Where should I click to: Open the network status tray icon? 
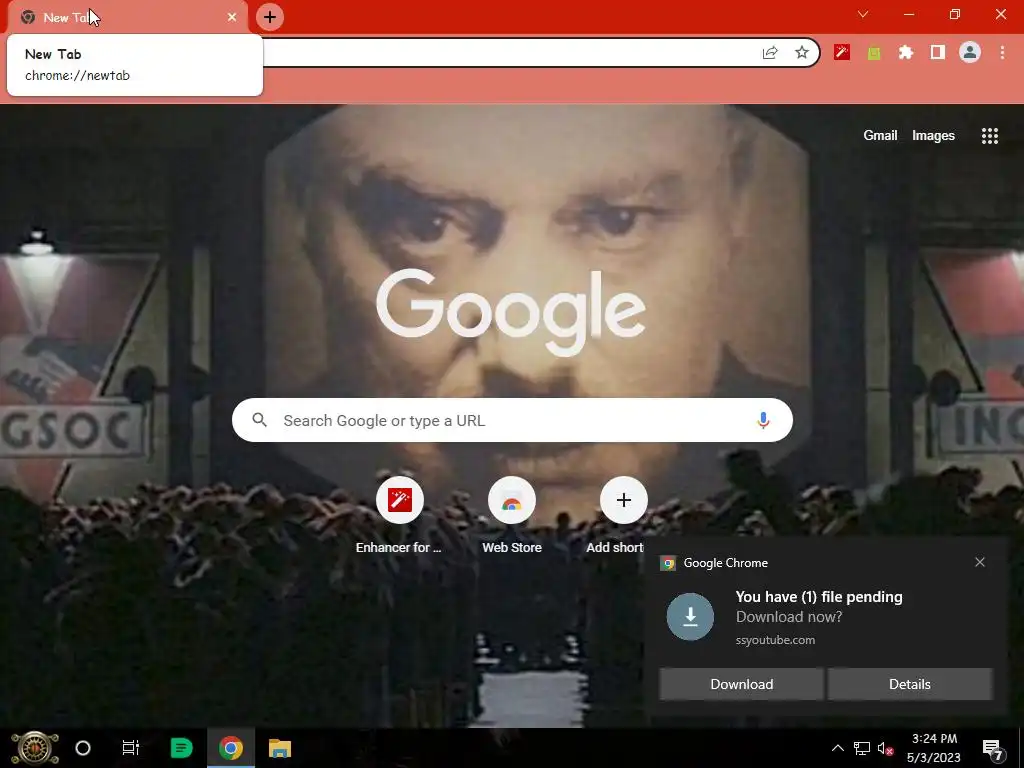click(x=861, y=748)
